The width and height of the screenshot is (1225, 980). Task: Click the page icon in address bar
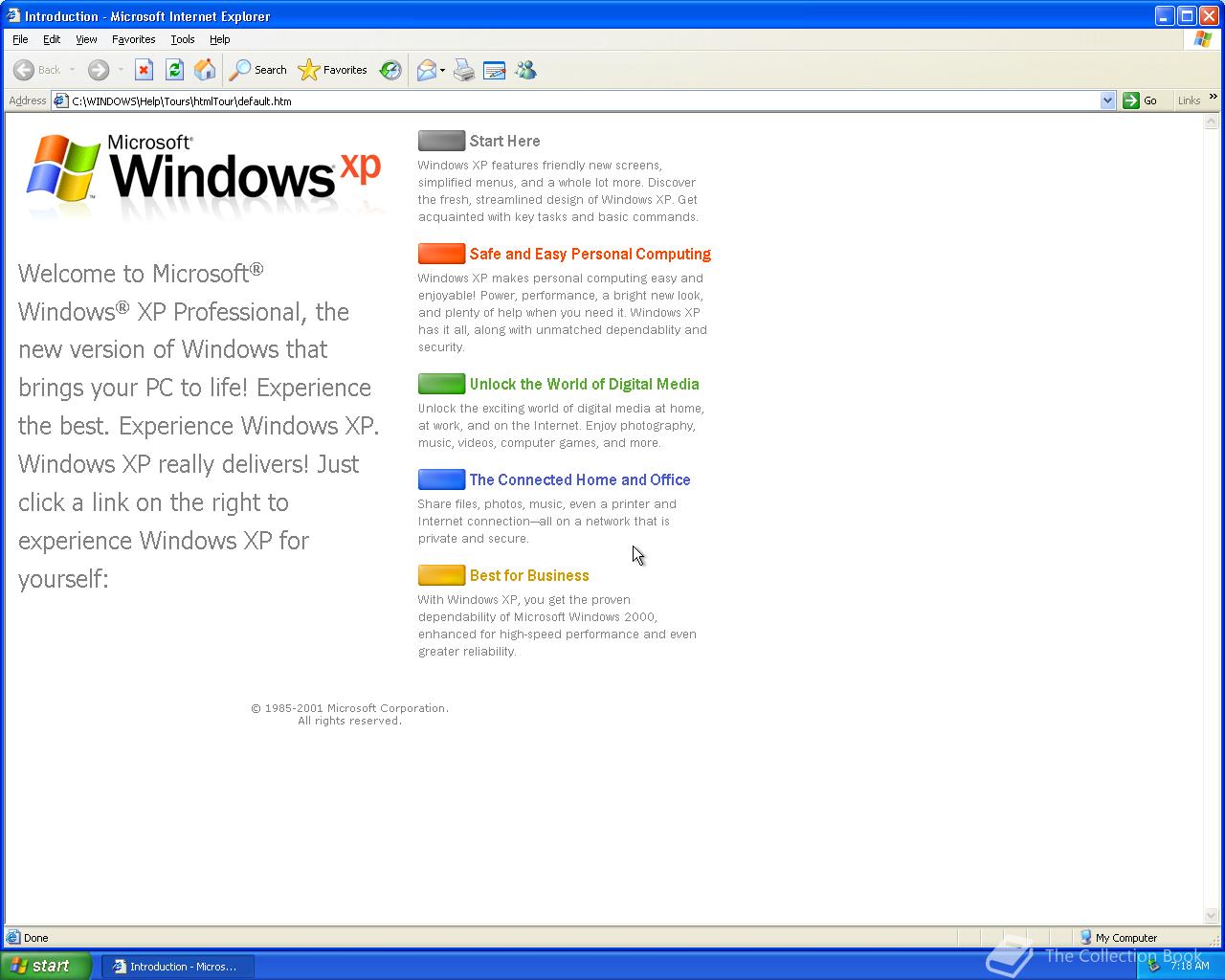click(60, 100)
